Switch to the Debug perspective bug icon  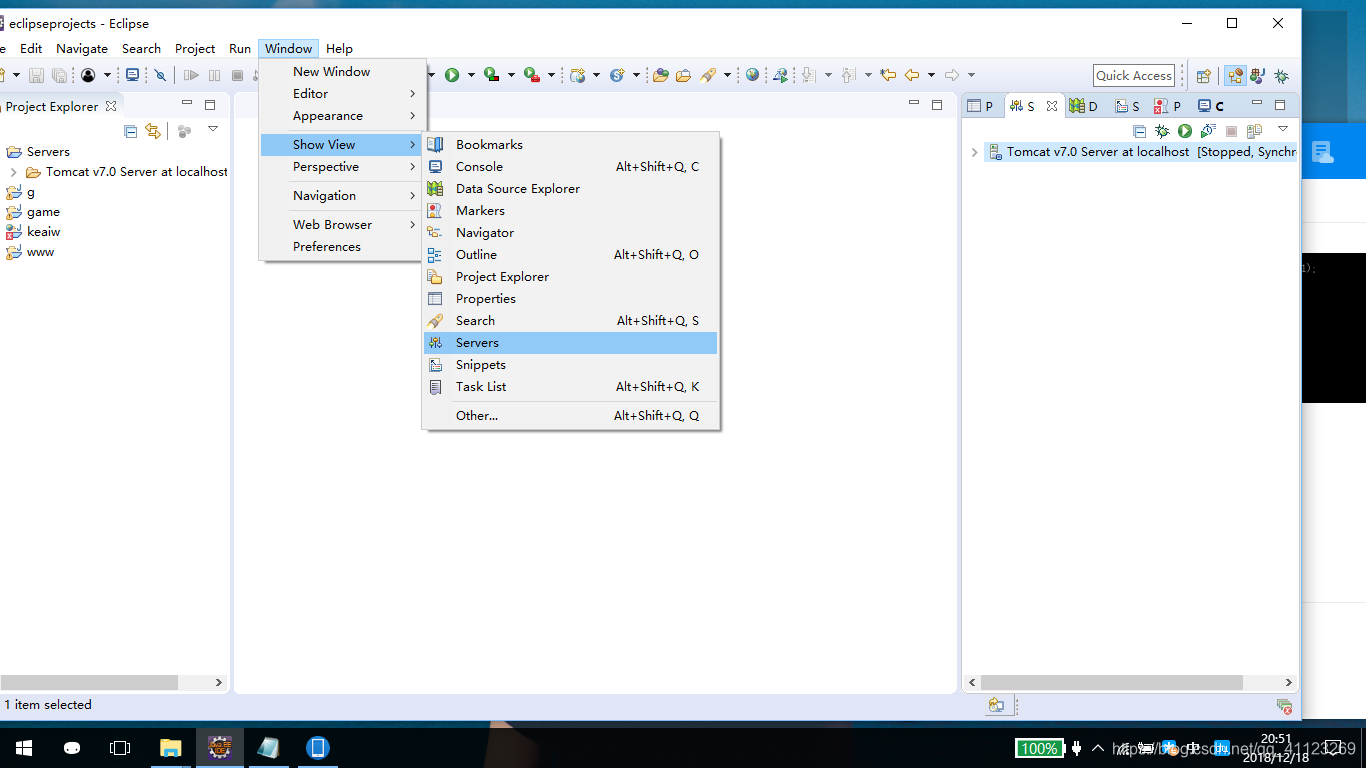tap(1281, 76)
